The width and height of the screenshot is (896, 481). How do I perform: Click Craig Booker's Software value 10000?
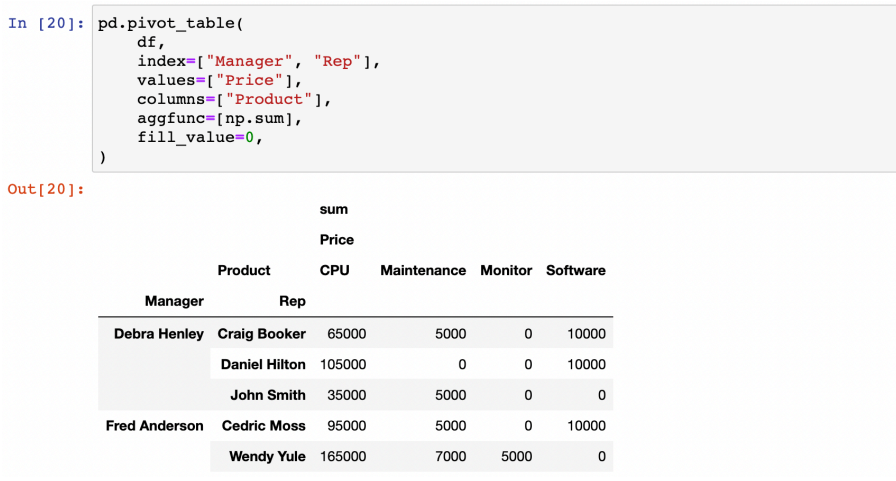[586, 334]
